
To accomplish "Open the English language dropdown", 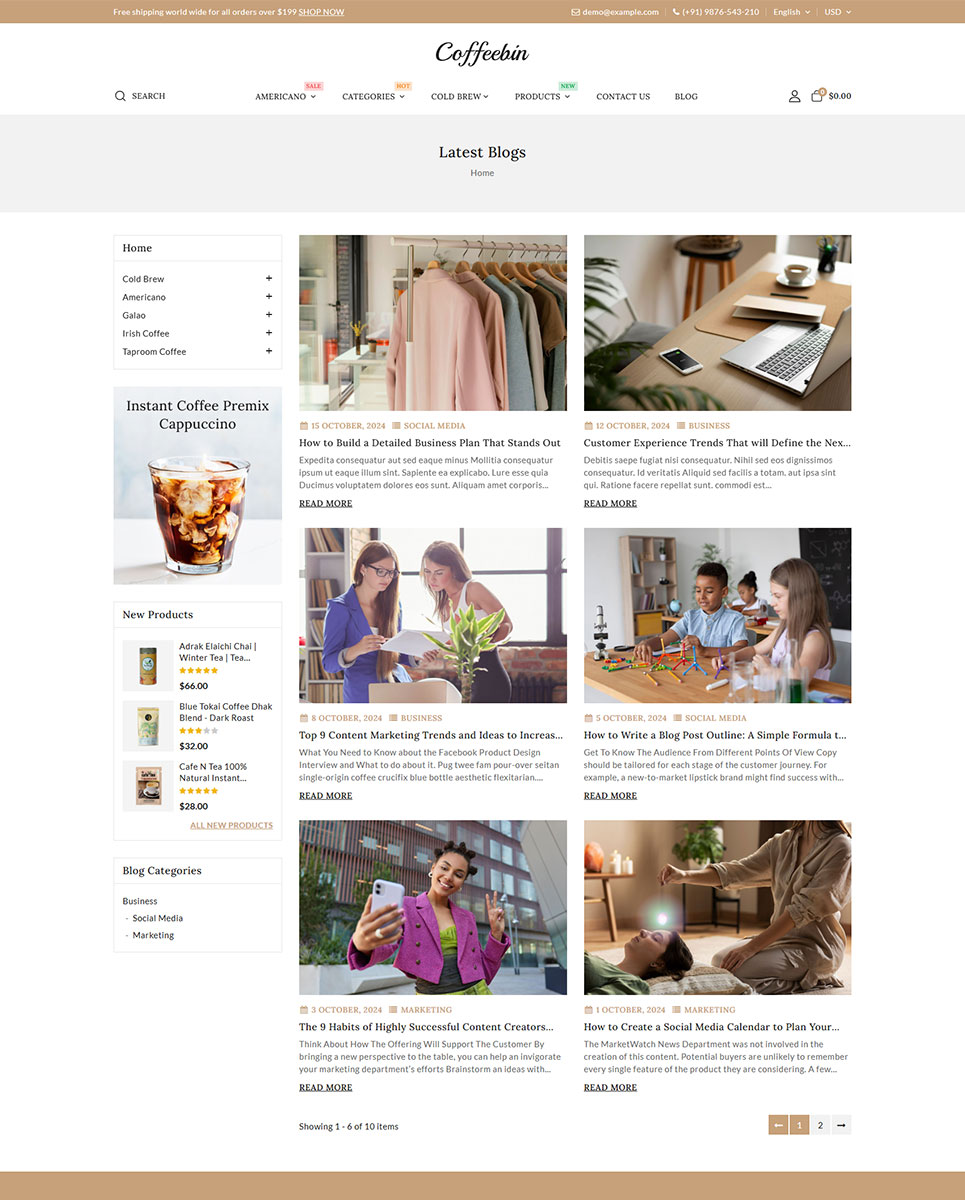I will pyautogui.click(x=791, y=12).
